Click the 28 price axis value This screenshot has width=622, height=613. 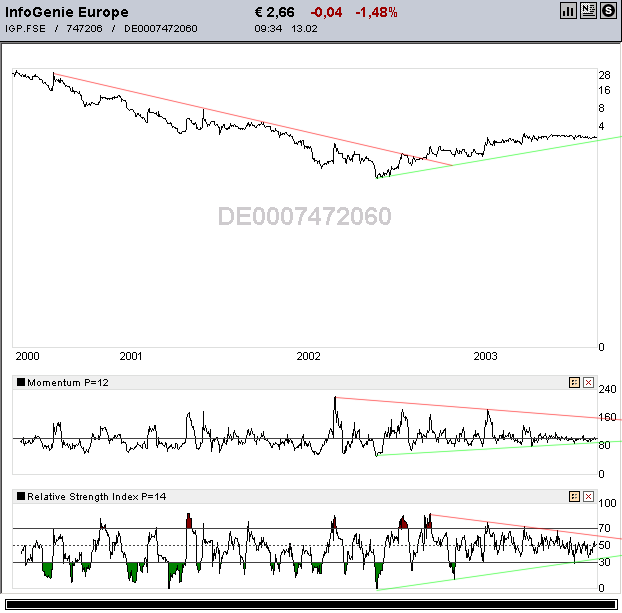(x=605, y=75)
